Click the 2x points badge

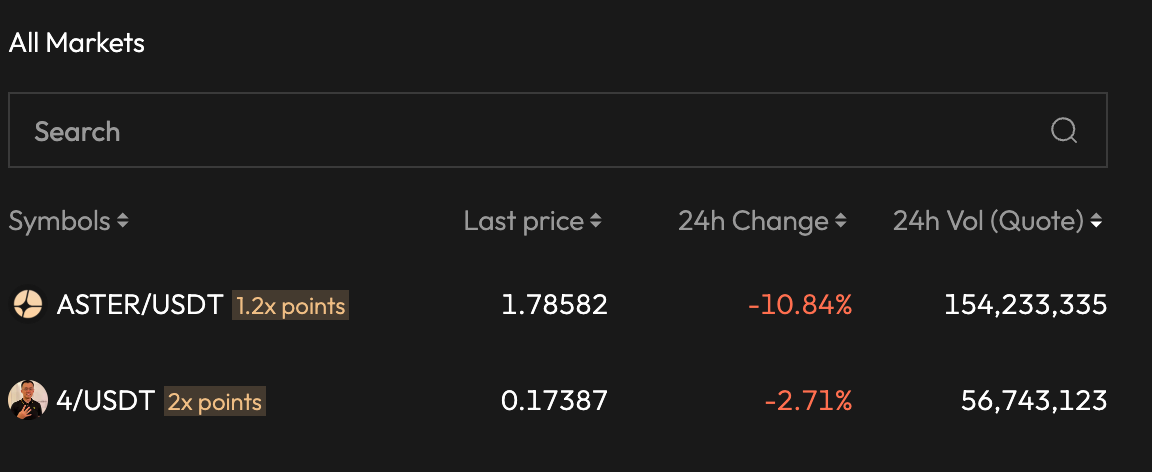[x=215, y=402]
